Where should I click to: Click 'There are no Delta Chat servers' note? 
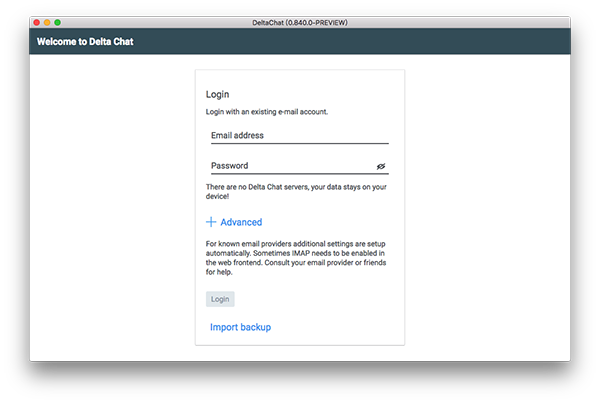296,191
